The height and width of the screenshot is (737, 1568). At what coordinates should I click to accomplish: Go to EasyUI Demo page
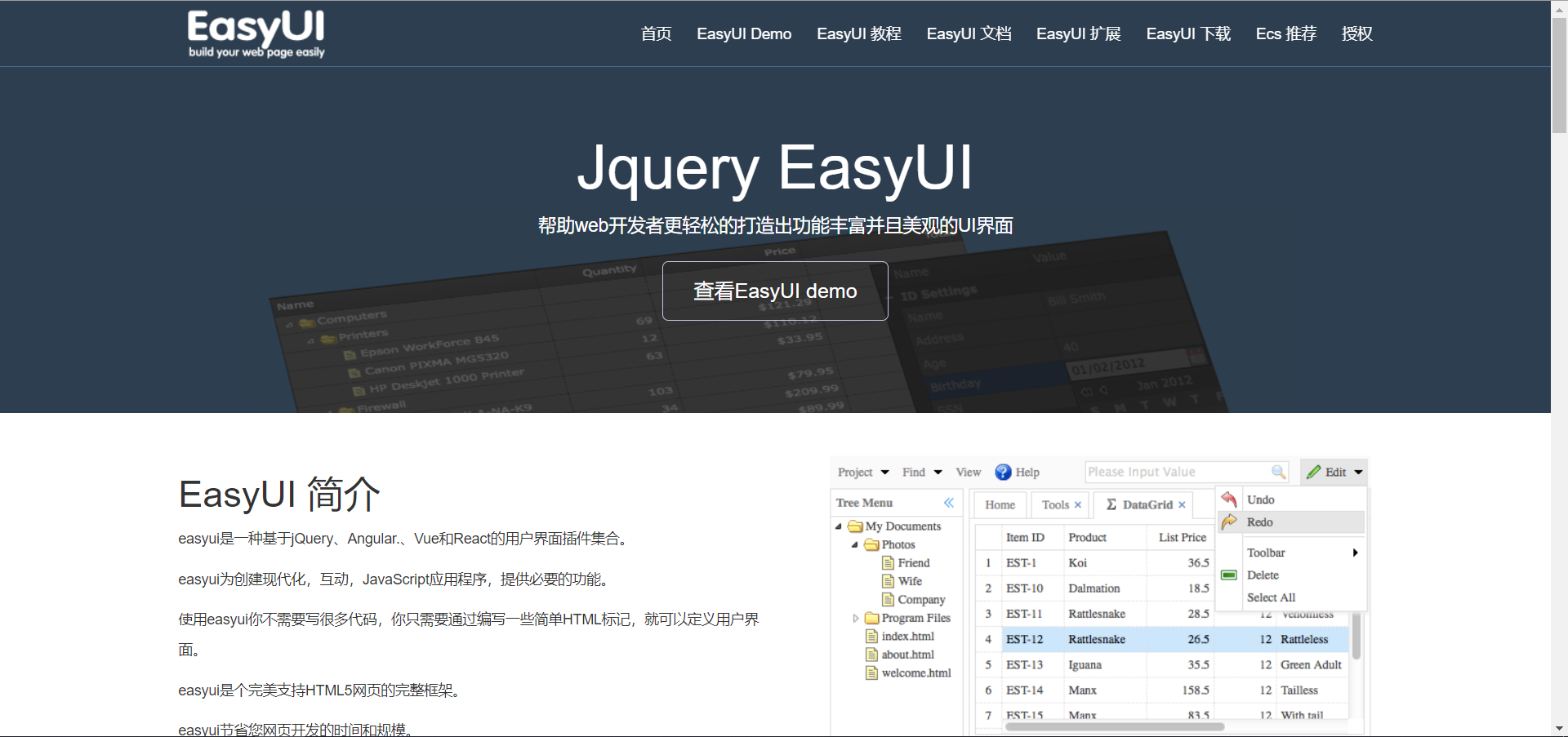[744, 33]
